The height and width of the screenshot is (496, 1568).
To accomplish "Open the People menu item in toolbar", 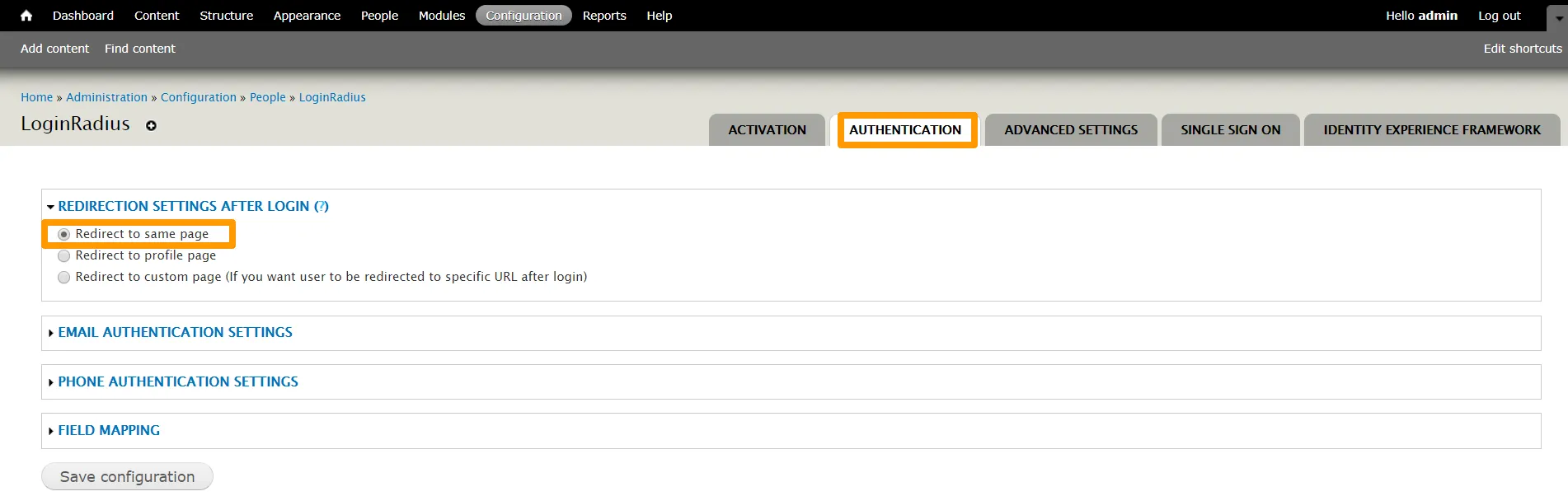I will tap(379, 16).
